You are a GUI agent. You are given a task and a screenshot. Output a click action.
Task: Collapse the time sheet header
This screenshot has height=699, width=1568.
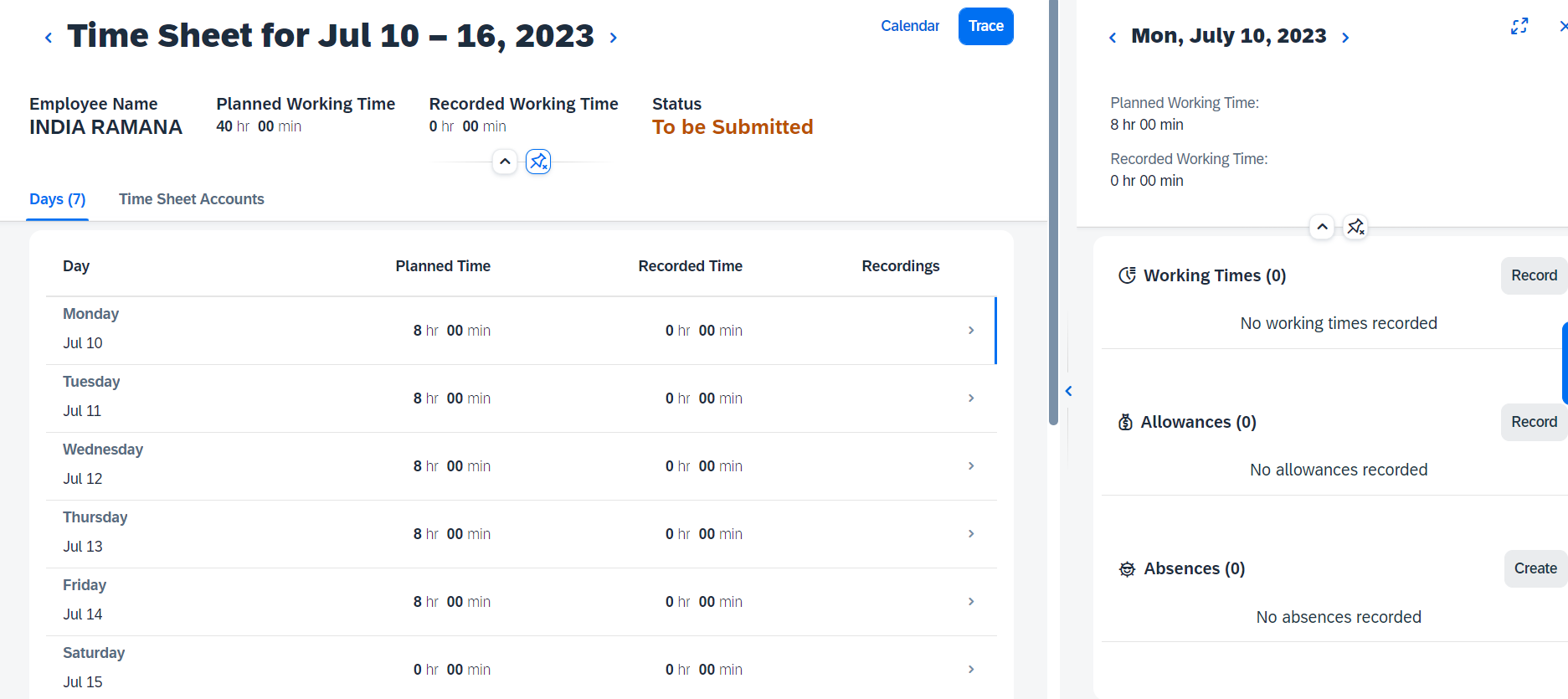(505, 161)
